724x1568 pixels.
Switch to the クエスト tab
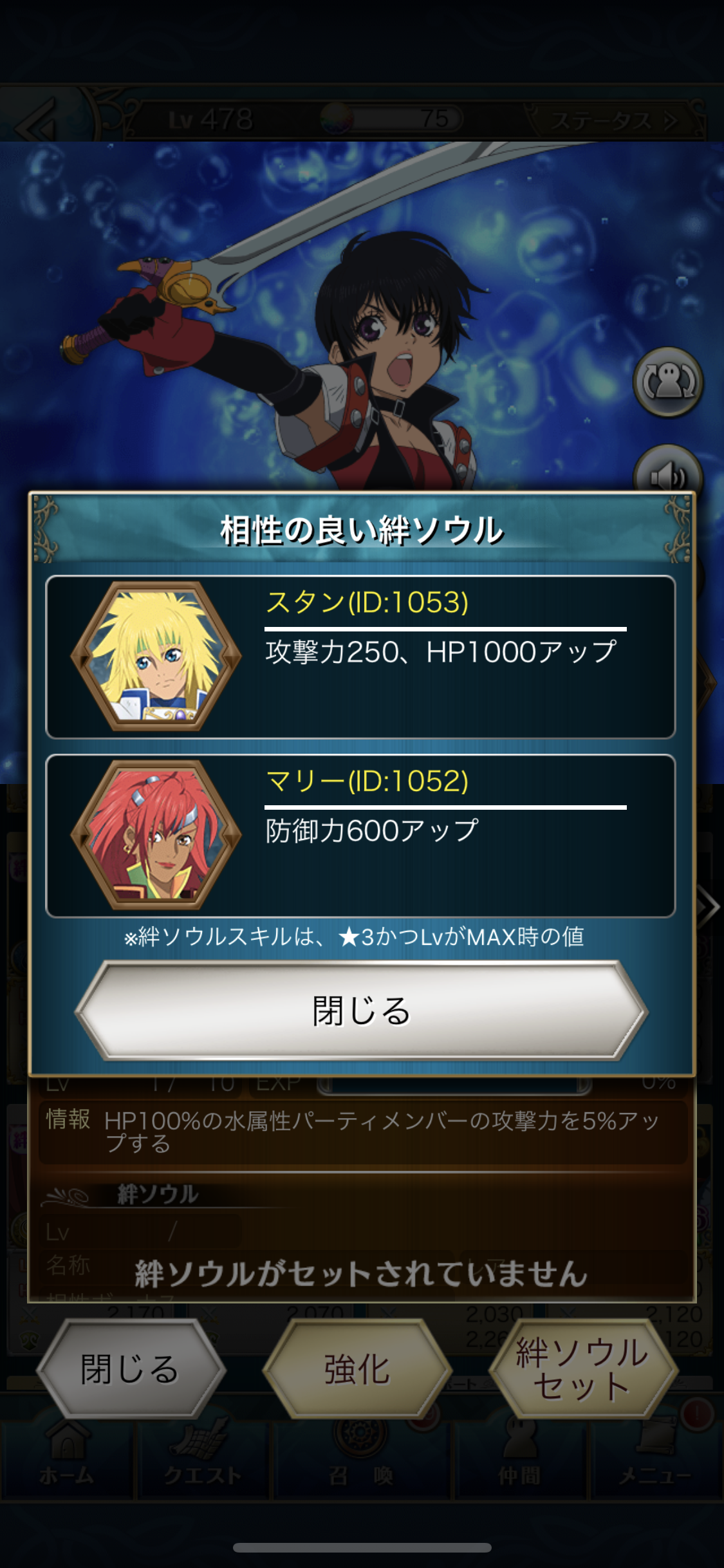click(203, 1457)
